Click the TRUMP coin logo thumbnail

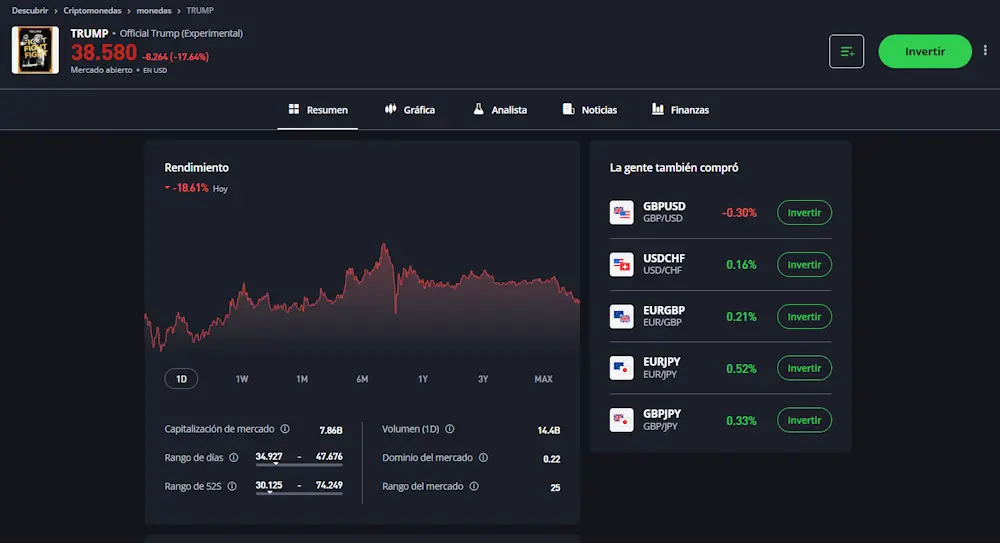tap(35, 50)
